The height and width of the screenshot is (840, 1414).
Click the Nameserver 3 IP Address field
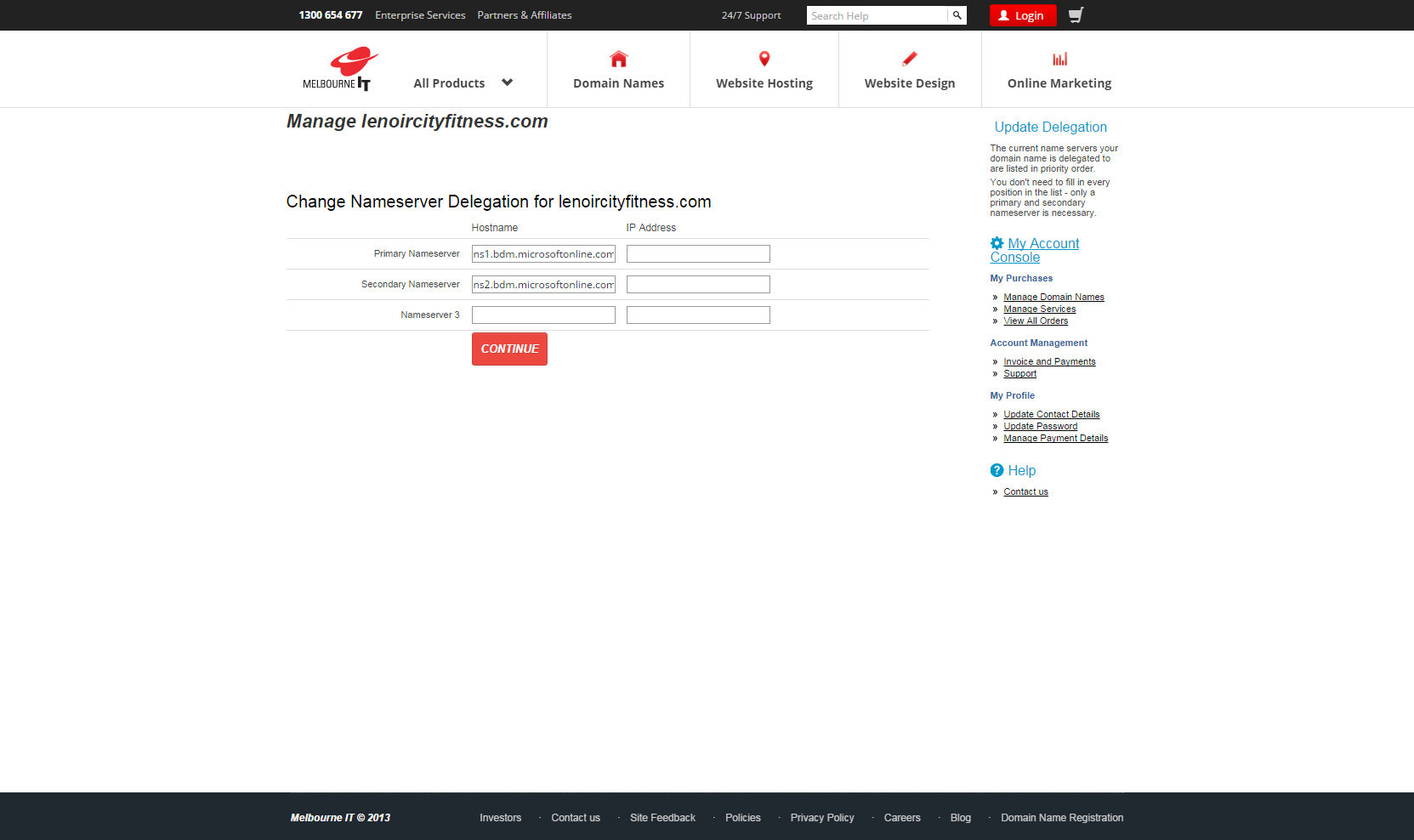(698, 315)
